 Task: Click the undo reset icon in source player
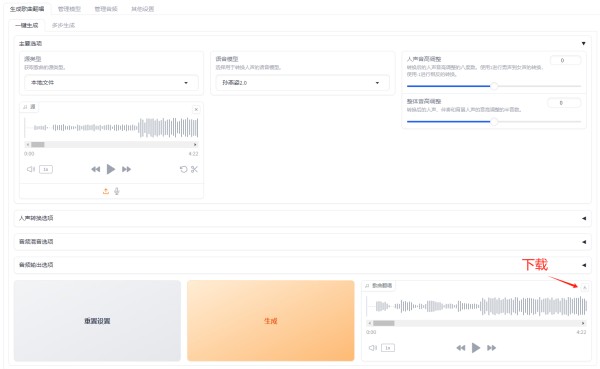pyautogui.click(x=184, y=169)
